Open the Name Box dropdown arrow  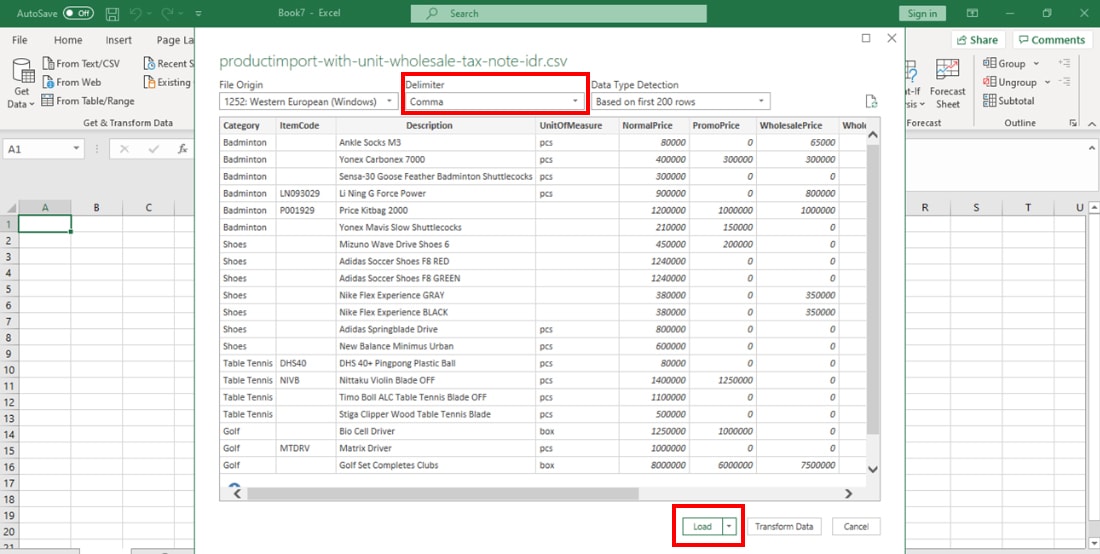pos(77,149)
